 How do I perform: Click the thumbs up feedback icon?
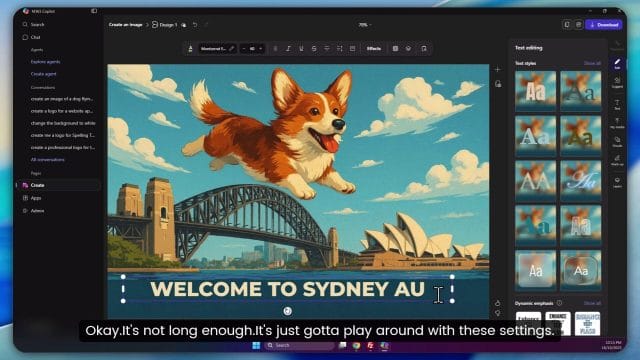[498, 303]
